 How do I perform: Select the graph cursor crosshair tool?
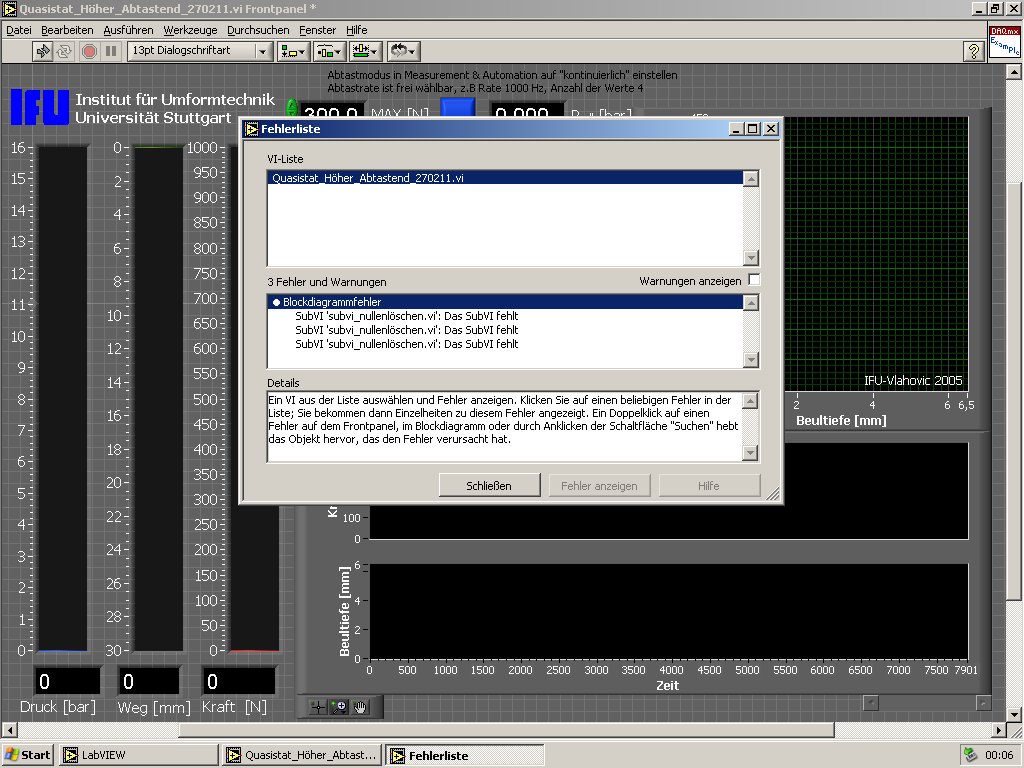click(x=319, y=707)
